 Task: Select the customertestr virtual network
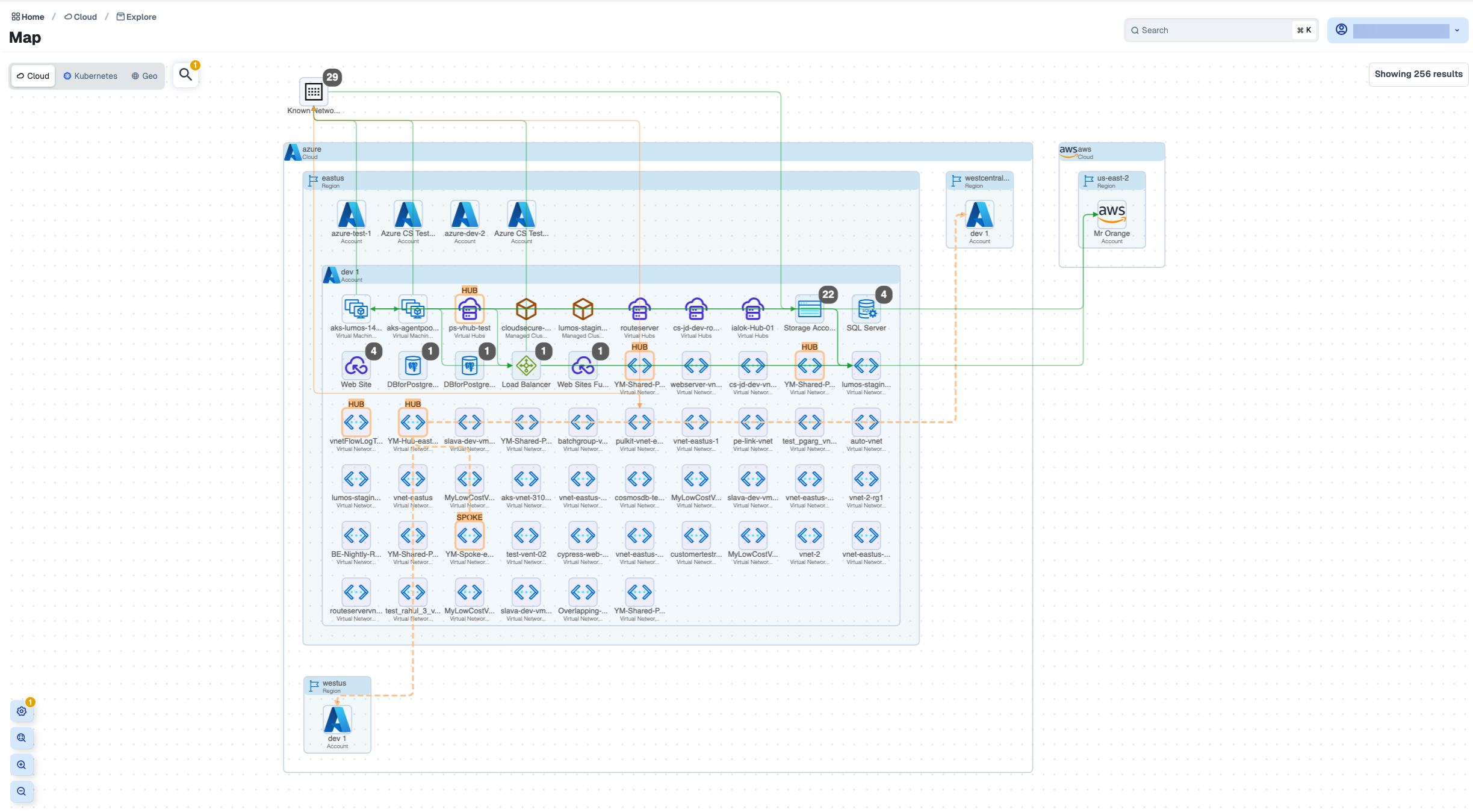(696, 536)
